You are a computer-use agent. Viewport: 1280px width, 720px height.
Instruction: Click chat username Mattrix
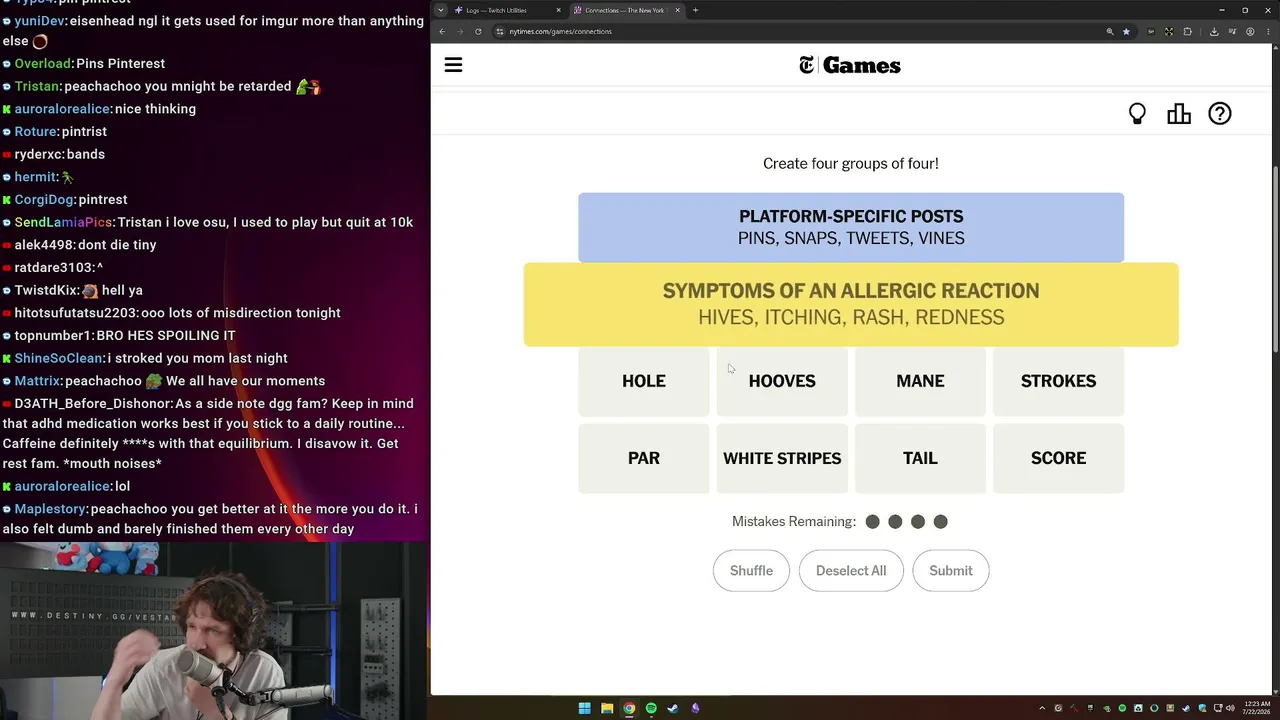click(x=37, y=381)
